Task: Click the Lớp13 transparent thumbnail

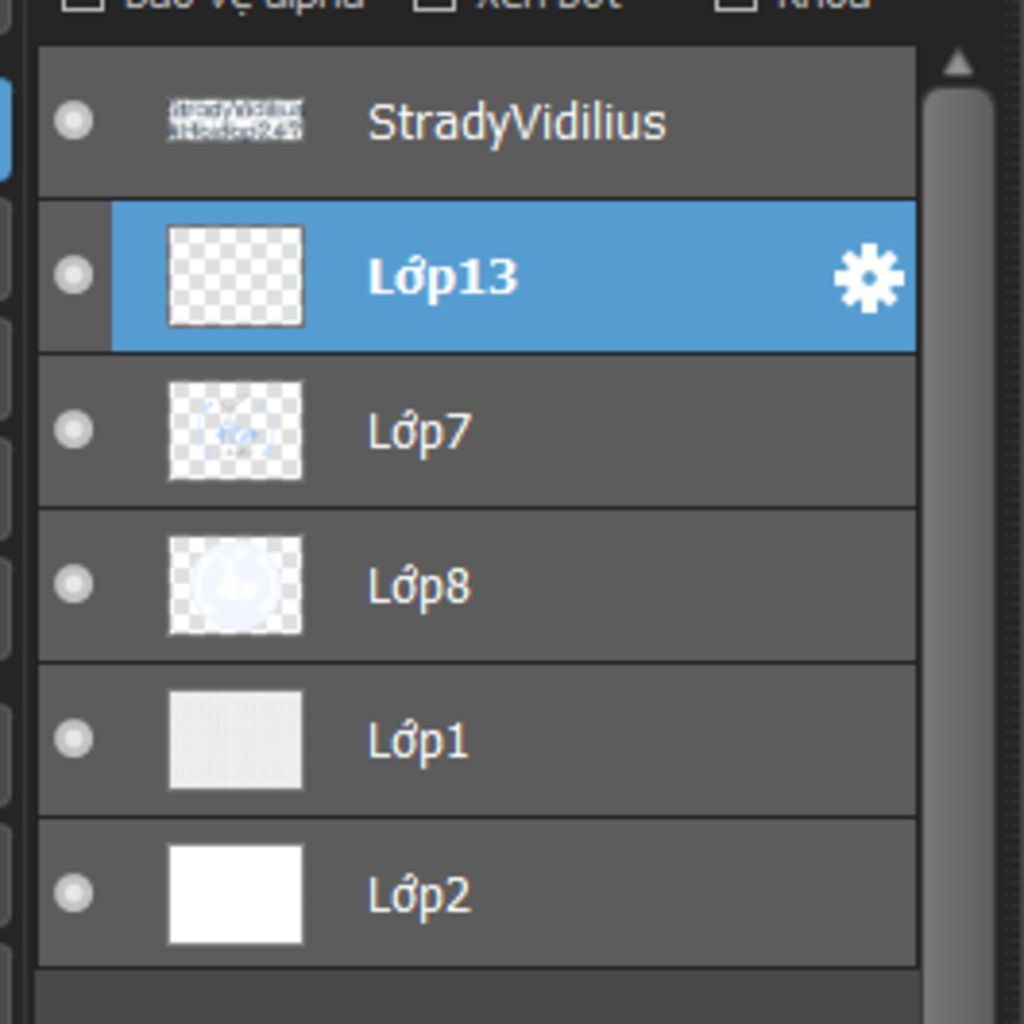Action: pyautogui.click(x=236, y=276)
